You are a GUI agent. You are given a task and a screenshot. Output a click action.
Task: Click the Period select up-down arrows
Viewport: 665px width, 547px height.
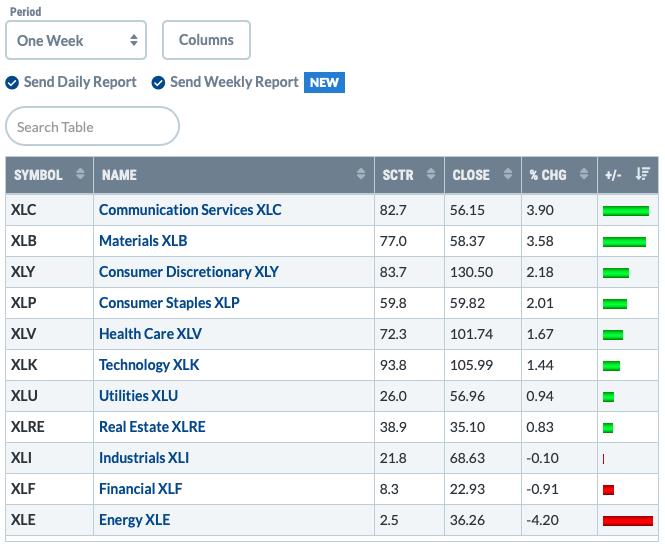tap(134, 40)
